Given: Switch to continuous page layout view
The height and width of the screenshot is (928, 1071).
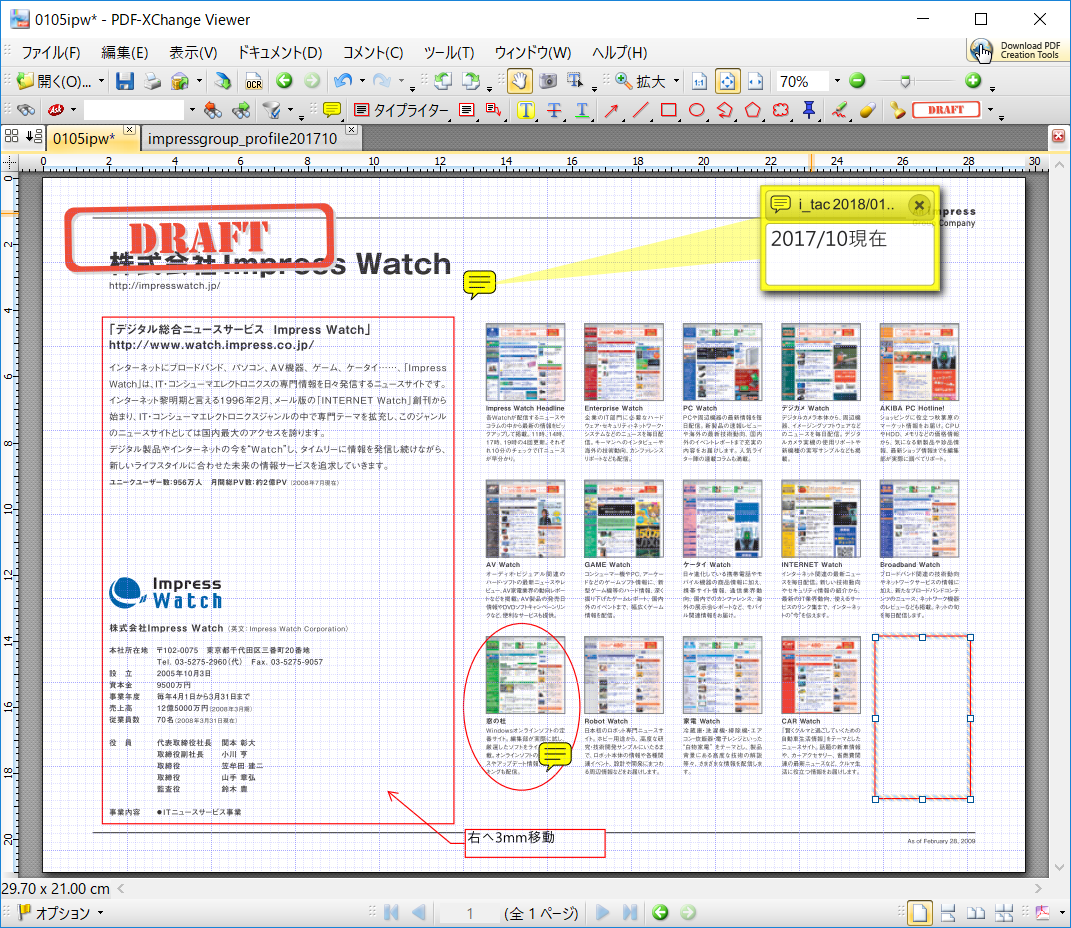Looking at the screenshot, I should coord(948,913).
